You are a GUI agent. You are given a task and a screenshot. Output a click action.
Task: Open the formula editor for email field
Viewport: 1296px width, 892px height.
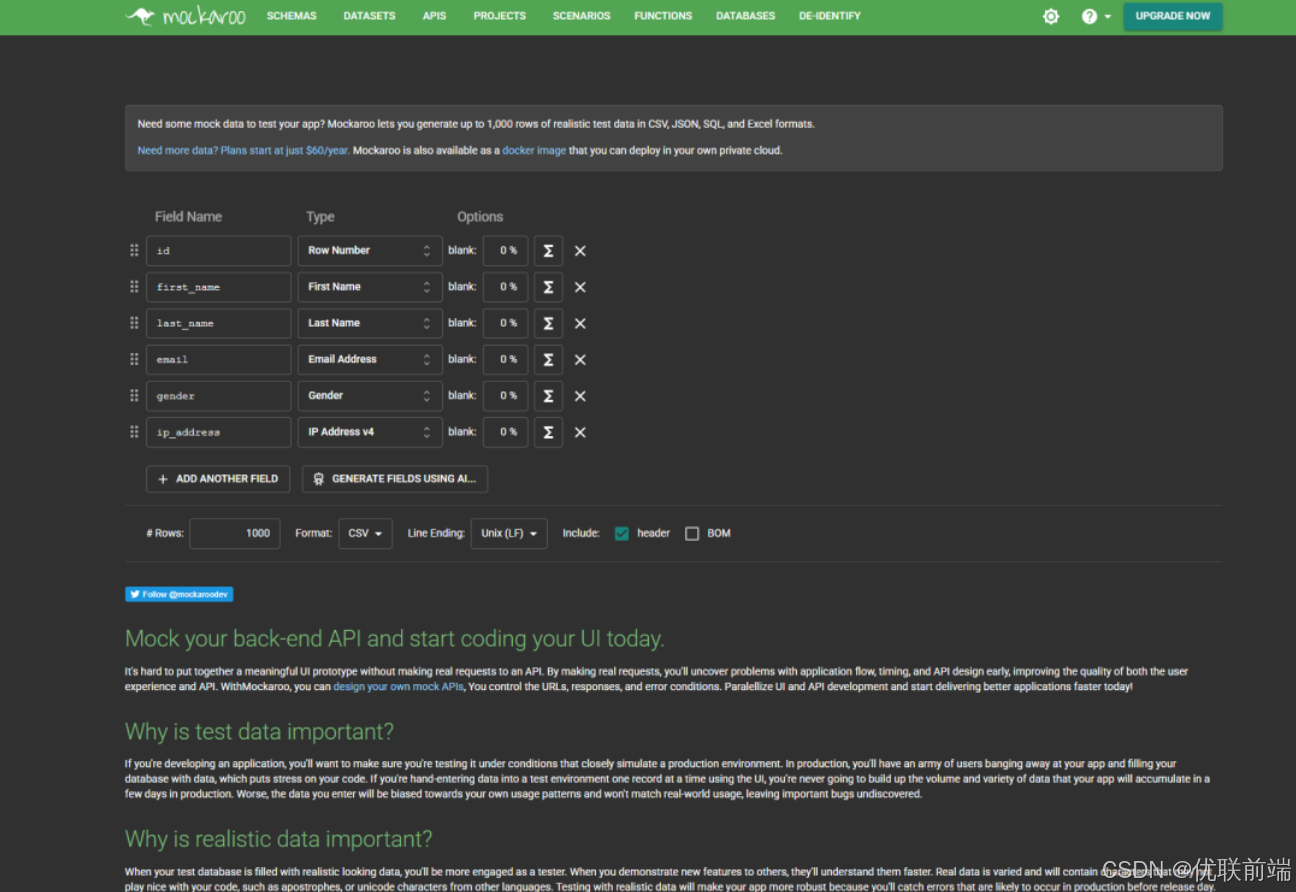pyautogui.click(x=548, y=360)
